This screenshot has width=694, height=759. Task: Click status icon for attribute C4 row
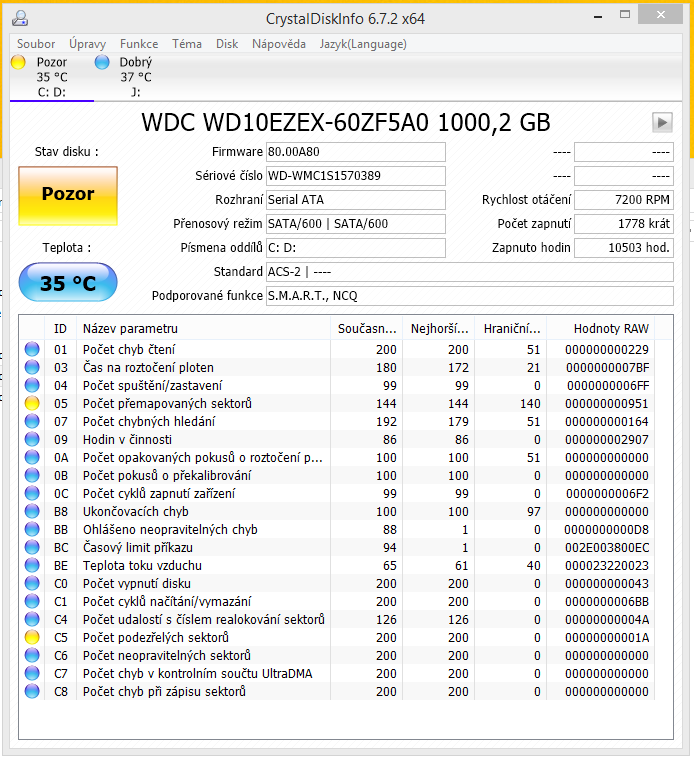[32, 619]
